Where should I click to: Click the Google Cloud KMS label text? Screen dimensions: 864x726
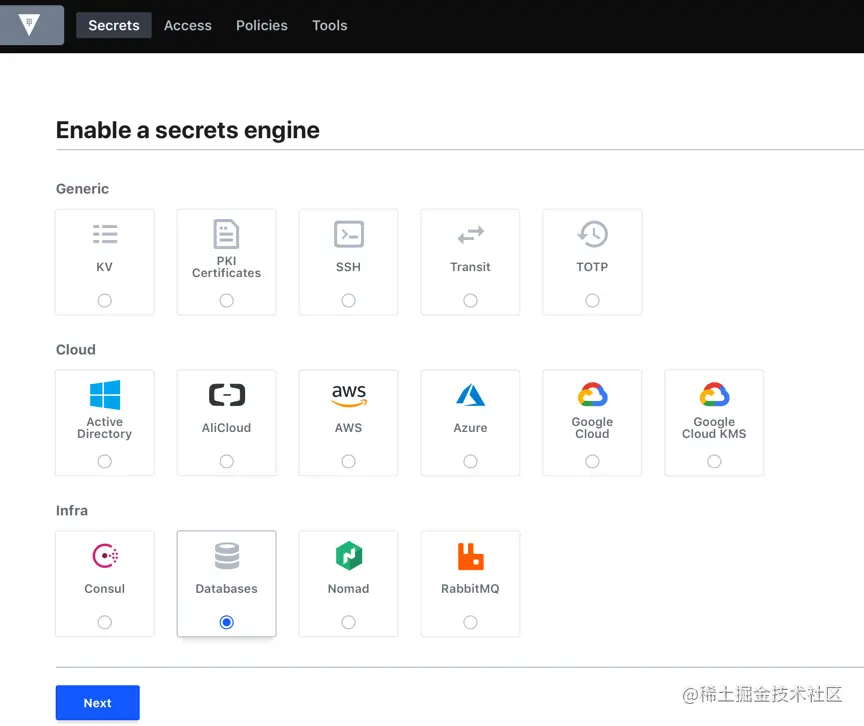[x=714, y=427]
